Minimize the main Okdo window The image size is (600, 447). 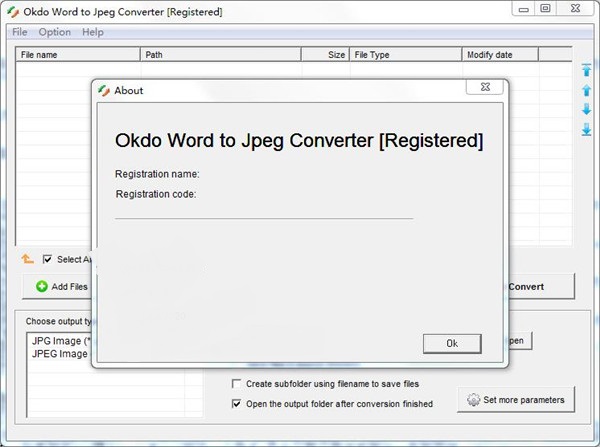click(523, 8)
